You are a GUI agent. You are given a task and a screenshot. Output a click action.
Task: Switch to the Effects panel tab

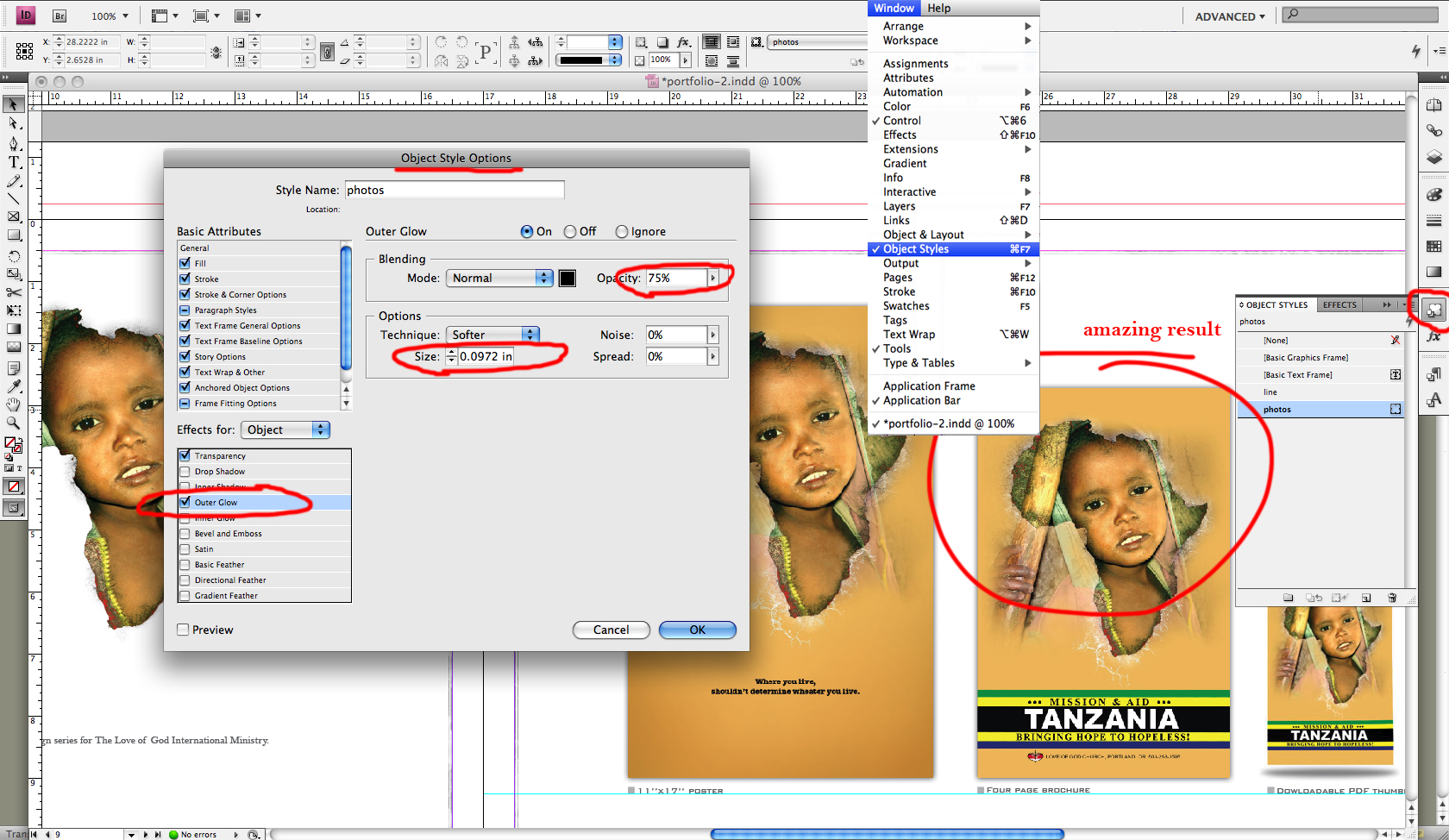[1339, 304]
